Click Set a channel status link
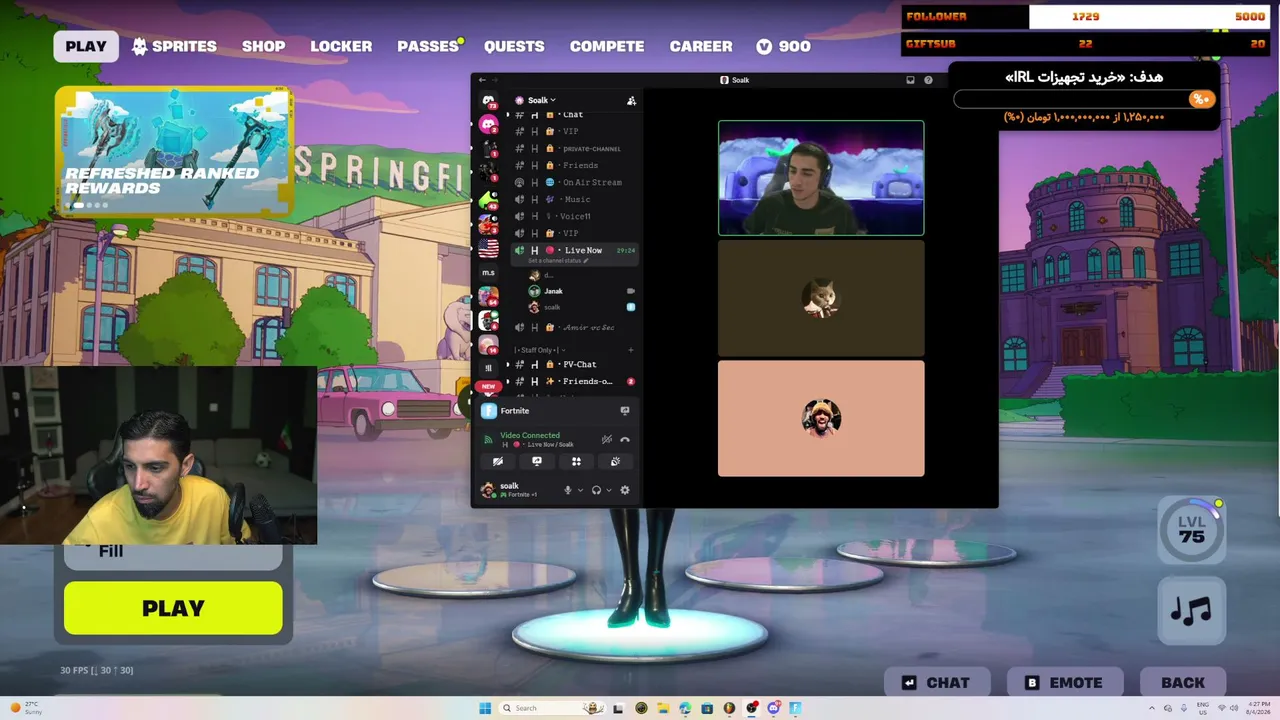Image resolution: width=1280 pixels, height=720 pixels. tap(558, 261)
